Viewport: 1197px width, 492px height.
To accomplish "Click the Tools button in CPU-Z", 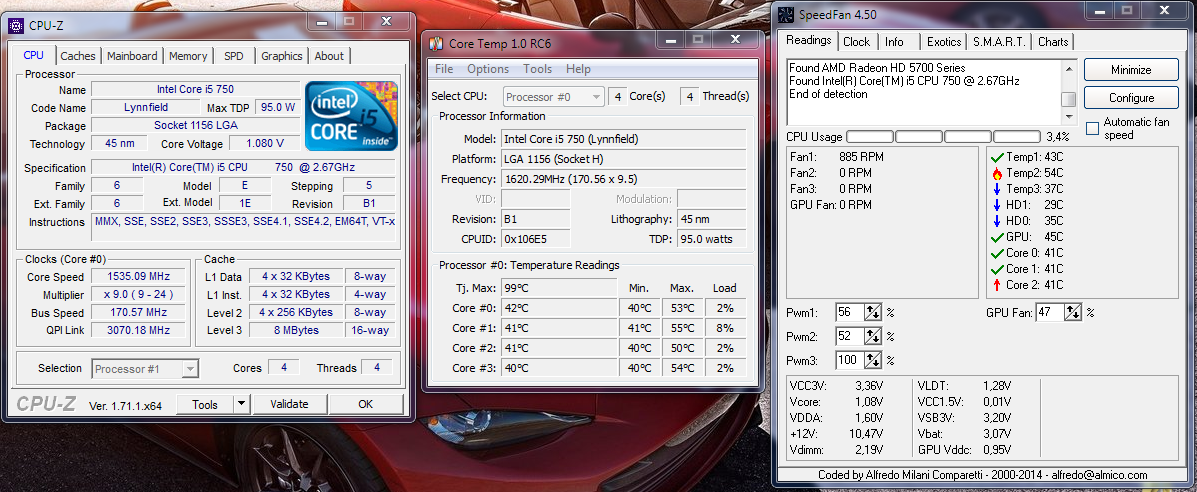I will pos(205,405).
